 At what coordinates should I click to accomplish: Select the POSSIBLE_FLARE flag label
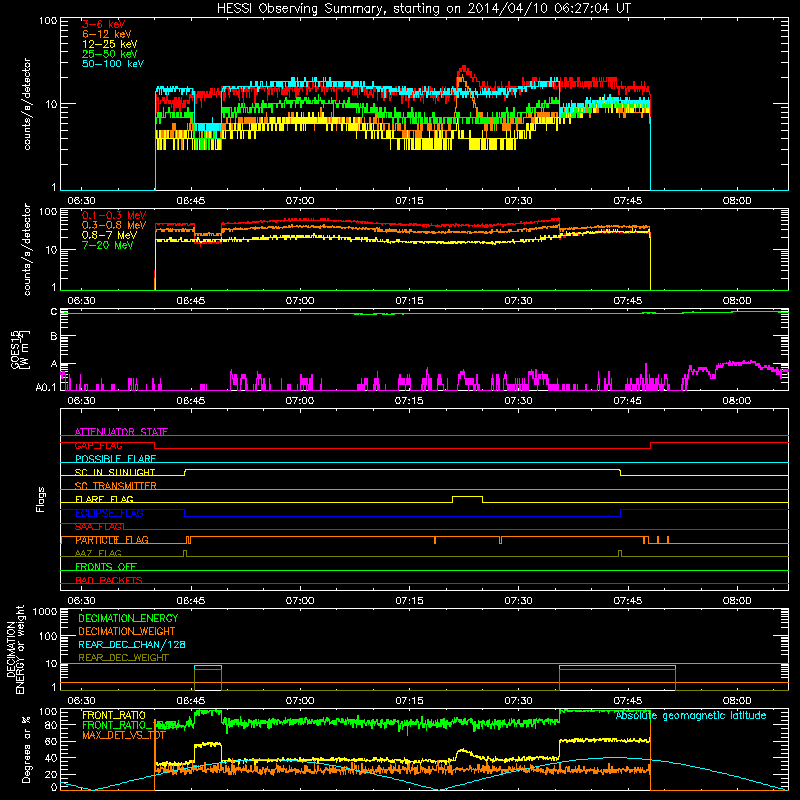pos(115,459)
